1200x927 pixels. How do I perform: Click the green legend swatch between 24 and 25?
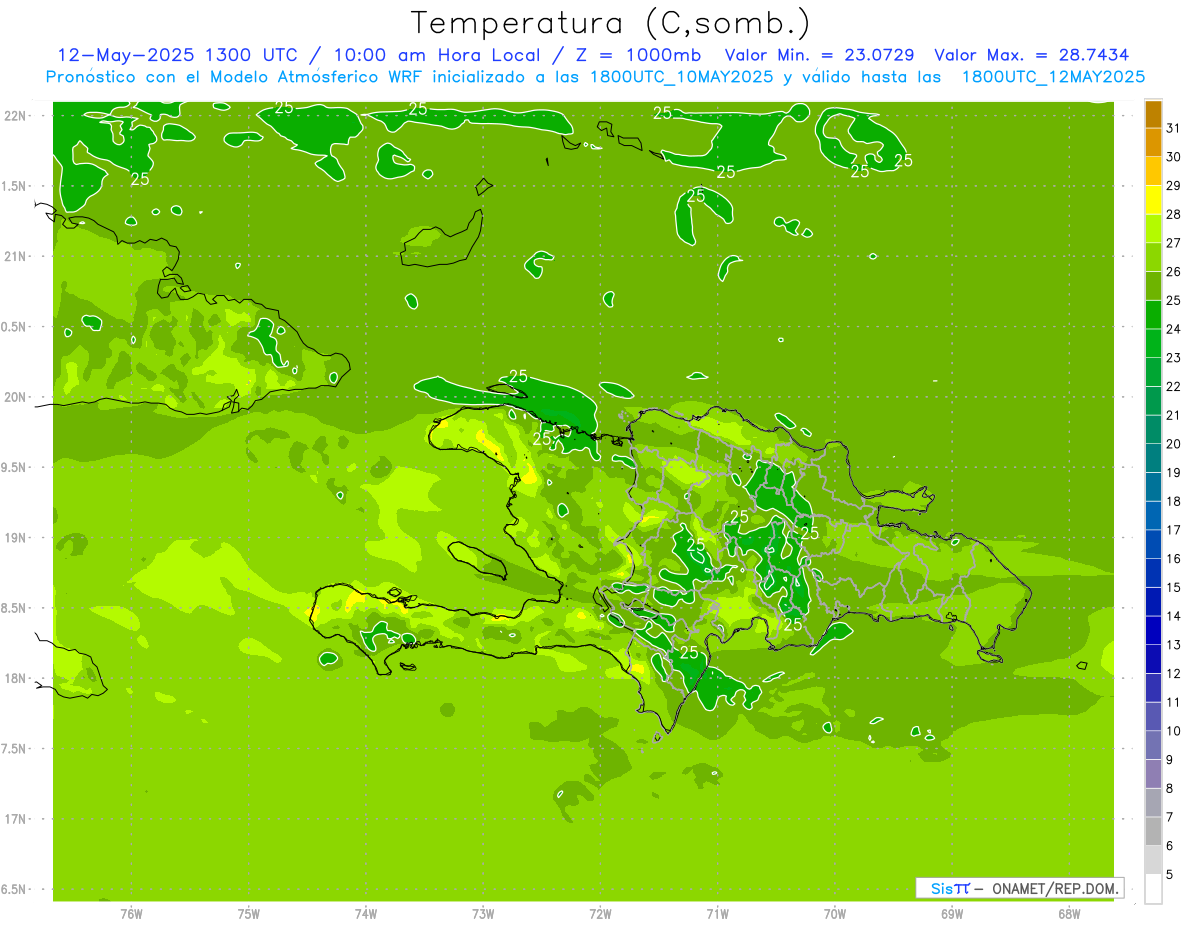pos(1153,315)
